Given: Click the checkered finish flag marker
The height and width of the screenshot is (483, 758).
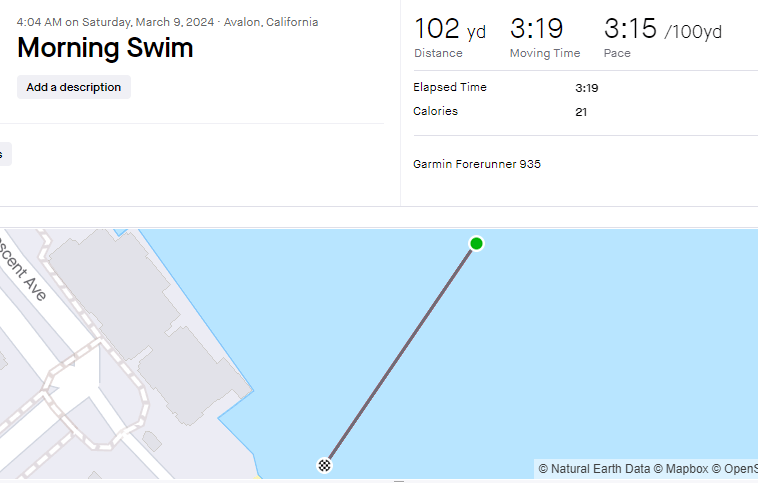Looking at the screenshot, I should pyautogui.click(x=325, y=464).
